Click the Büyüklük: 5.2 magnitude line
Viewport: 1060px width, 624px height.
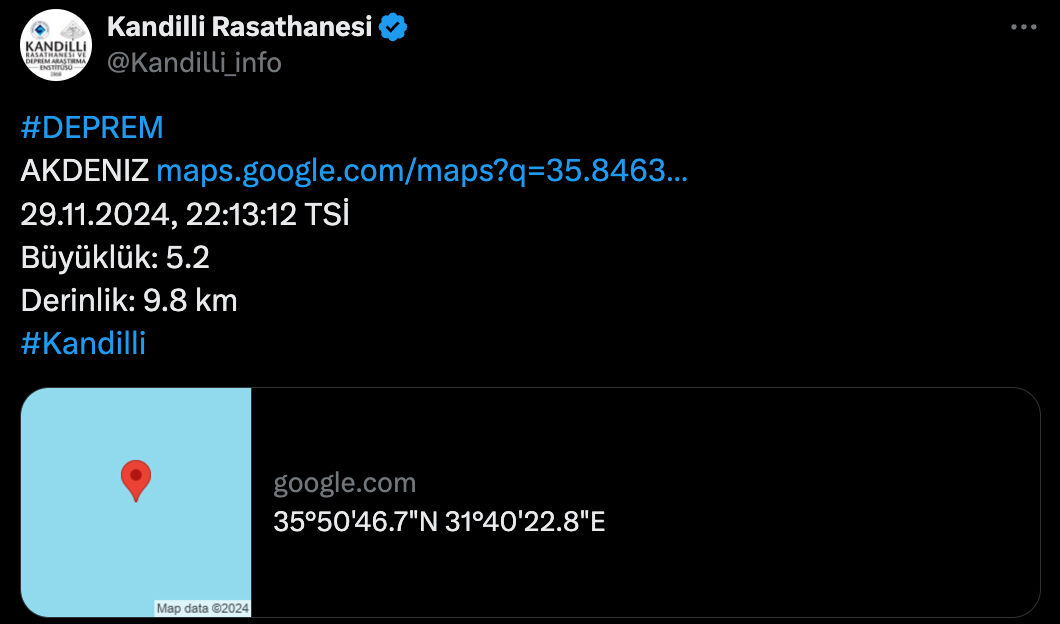point(115,257)
